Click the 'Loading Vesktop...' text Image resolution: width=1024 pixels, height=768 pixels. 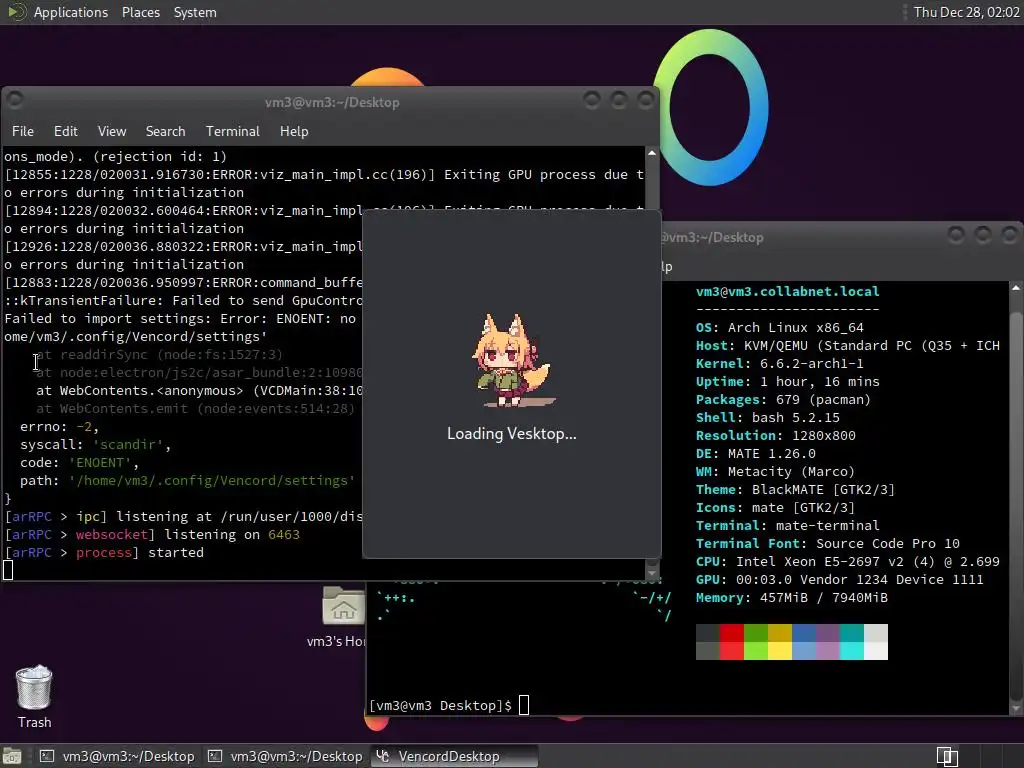(511, 434)
